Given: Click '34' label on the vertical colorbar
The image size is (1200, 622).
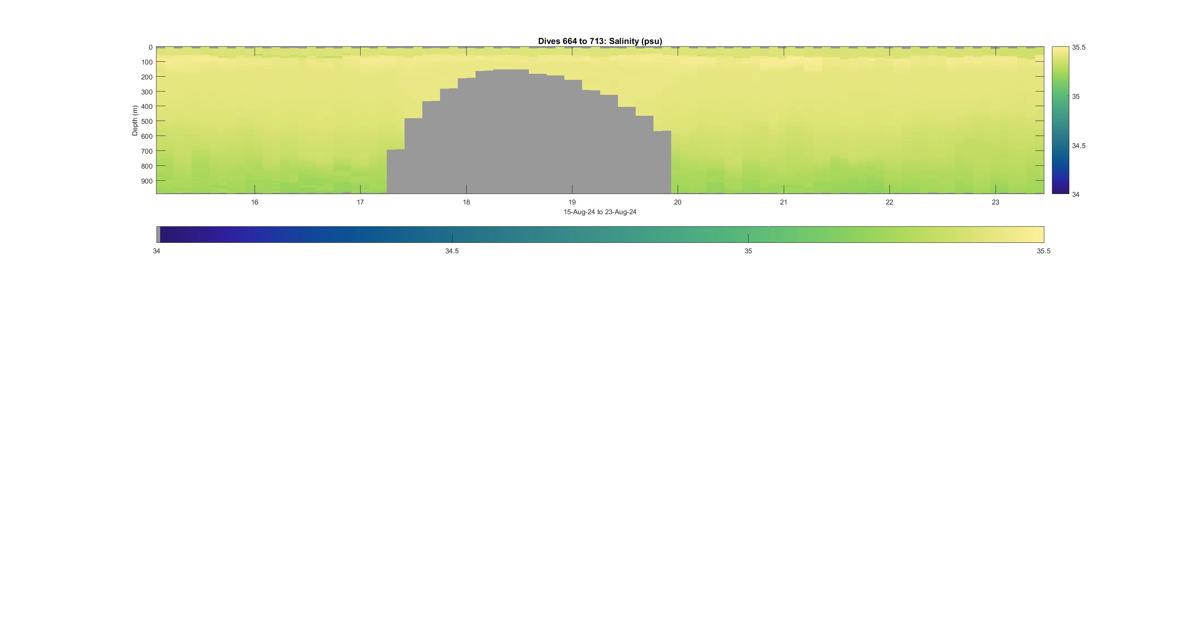Looking at the screenshot, I should click(x=1076, y=194).
